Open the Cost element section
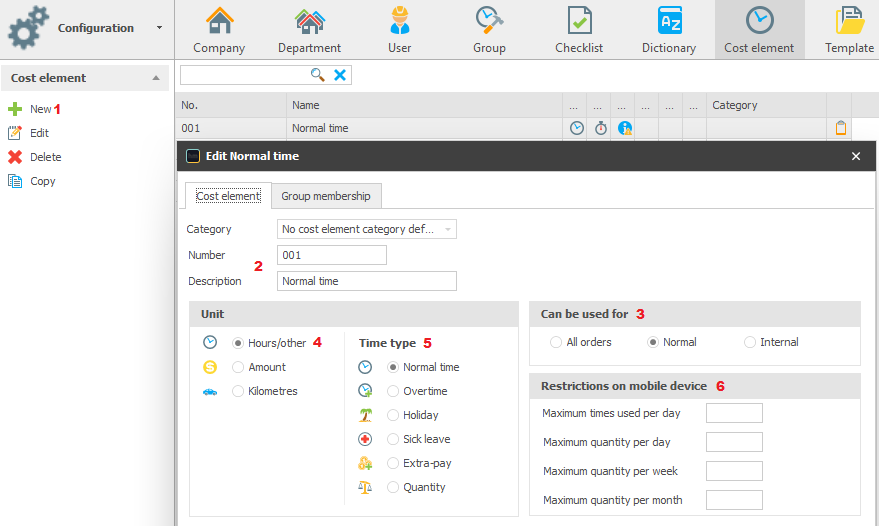Image resolution: width=879 pixels, height=526 pixels. click(759, 30)
